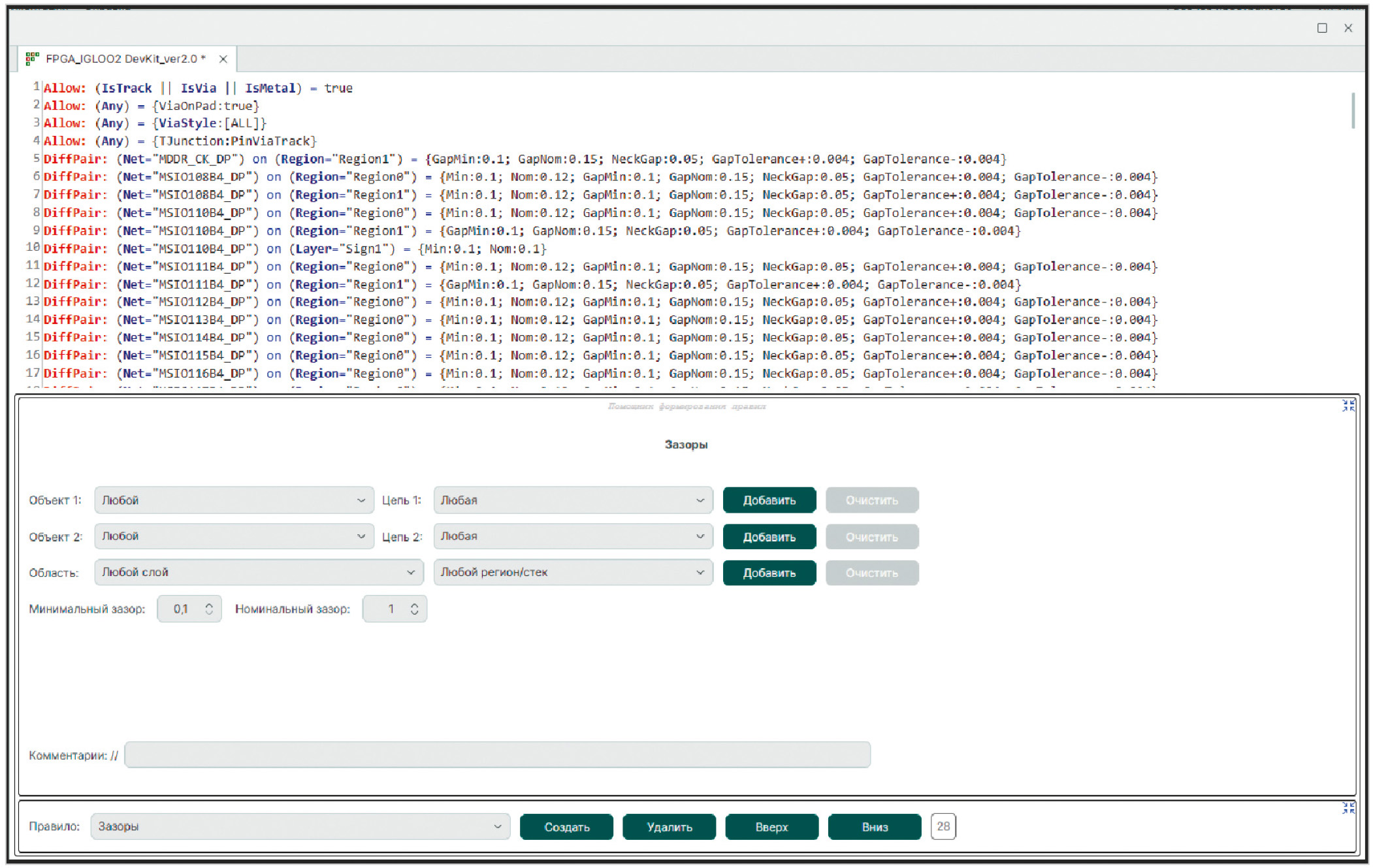Click line 10 Layer="Sign1" DiffPair rule
Screen dimensions: 1373x868
tap(295, 249)
